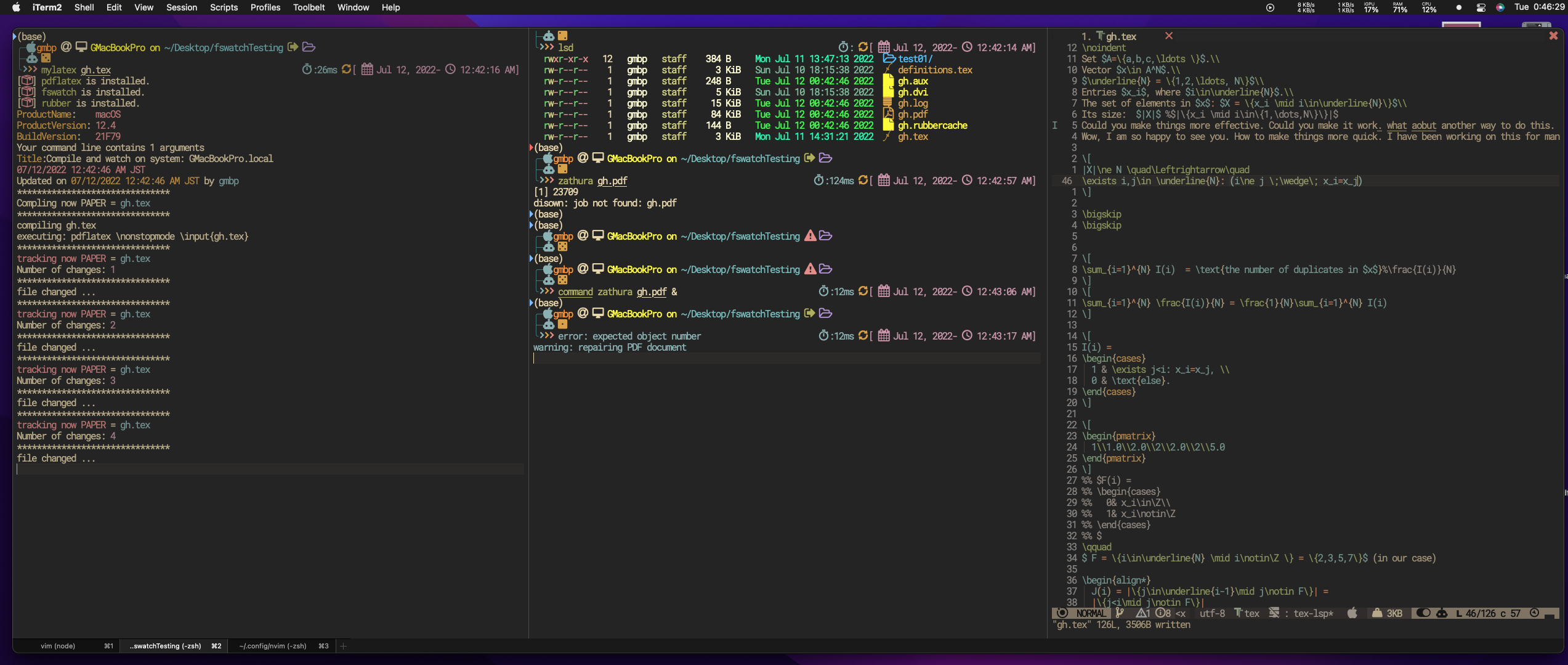Open the Window menu

353,7
